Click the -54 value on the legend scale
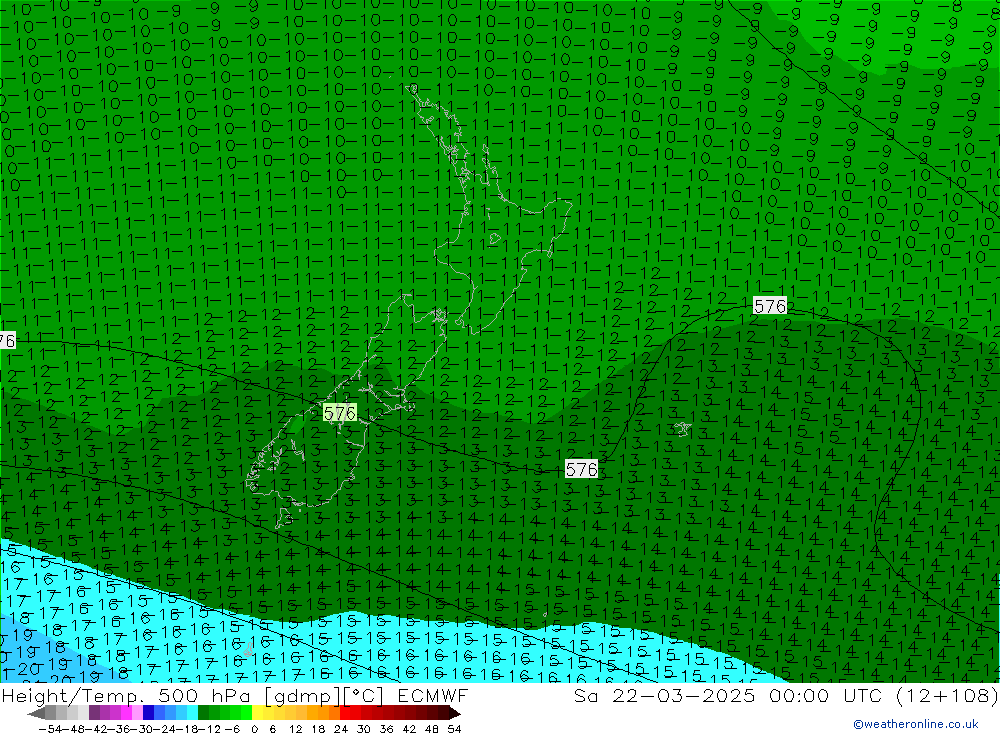Viewport: 1000px width, 733px height. click(x=48, y=729)
